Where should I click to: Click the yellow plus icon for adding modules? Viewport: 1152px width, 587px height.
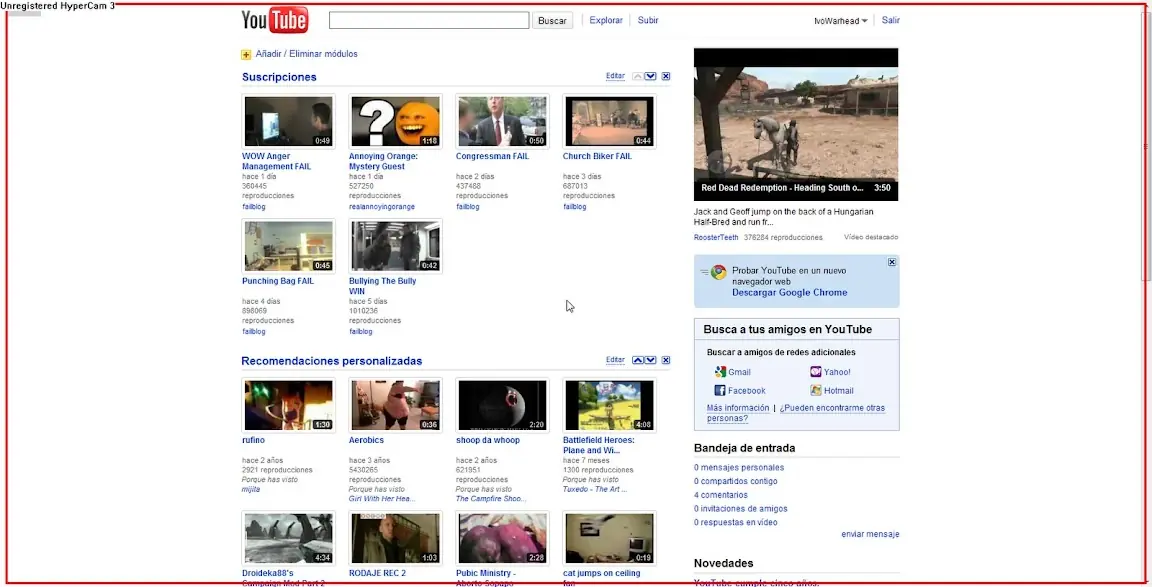point(246,54)
